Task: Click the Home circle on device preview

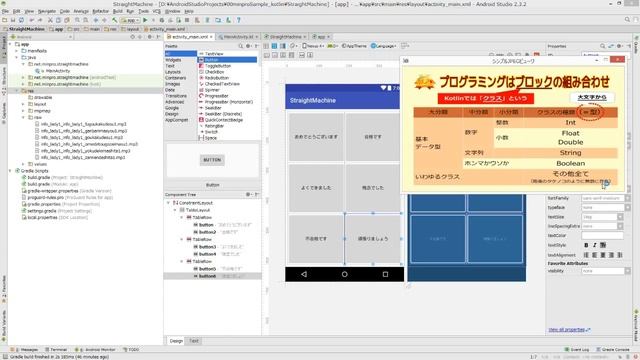Action: 344,274
